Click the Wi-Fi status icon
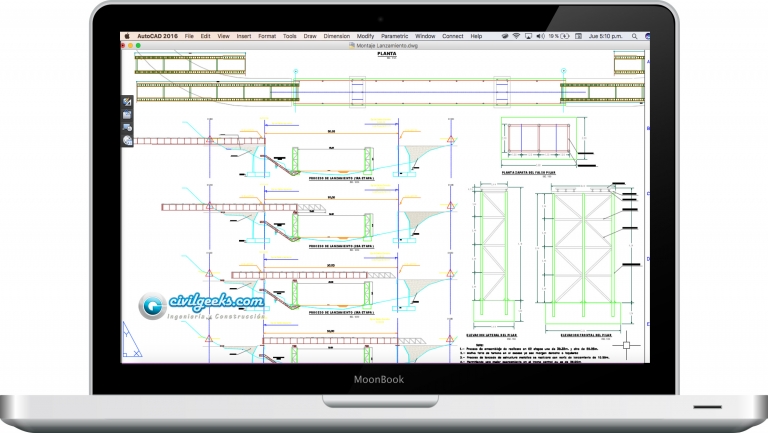Viewport: 768px width, 433px height. tap(516, 36)
